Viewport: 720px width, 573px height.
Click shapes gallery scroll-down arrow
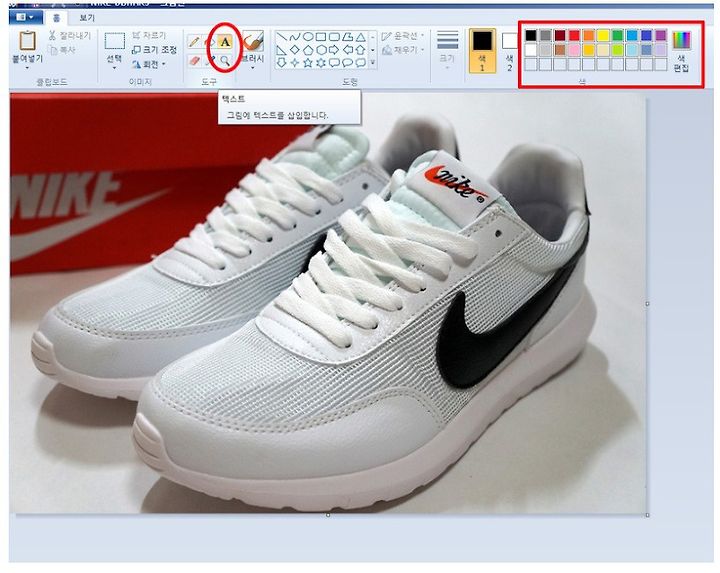tap(372, 50)
